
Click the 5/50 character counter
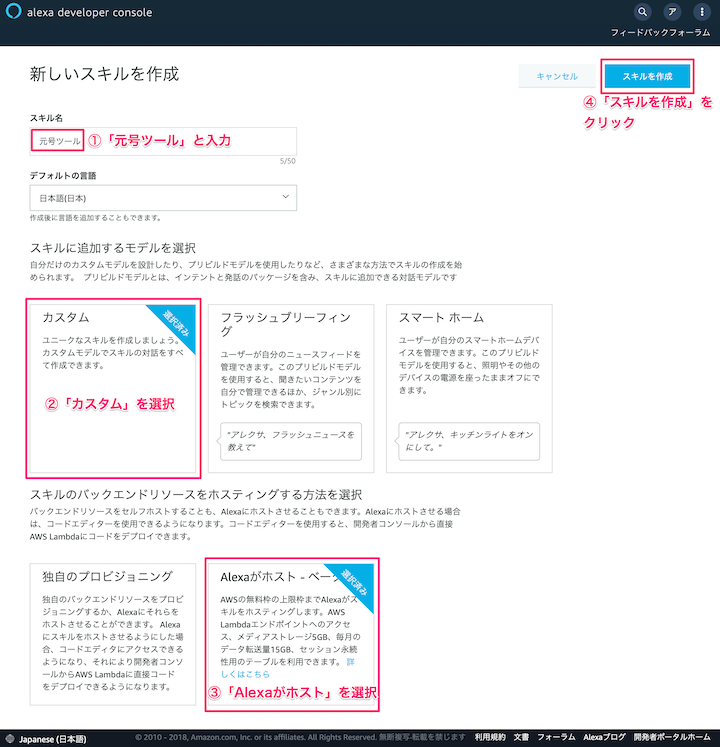tap(288, 161)
